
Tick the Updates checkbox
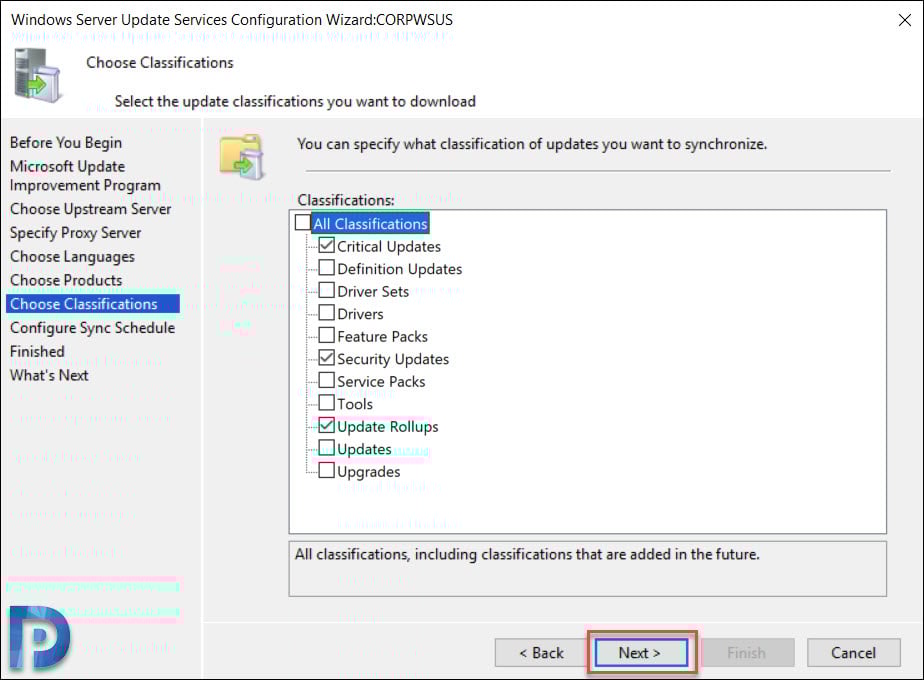coord(326,448)
